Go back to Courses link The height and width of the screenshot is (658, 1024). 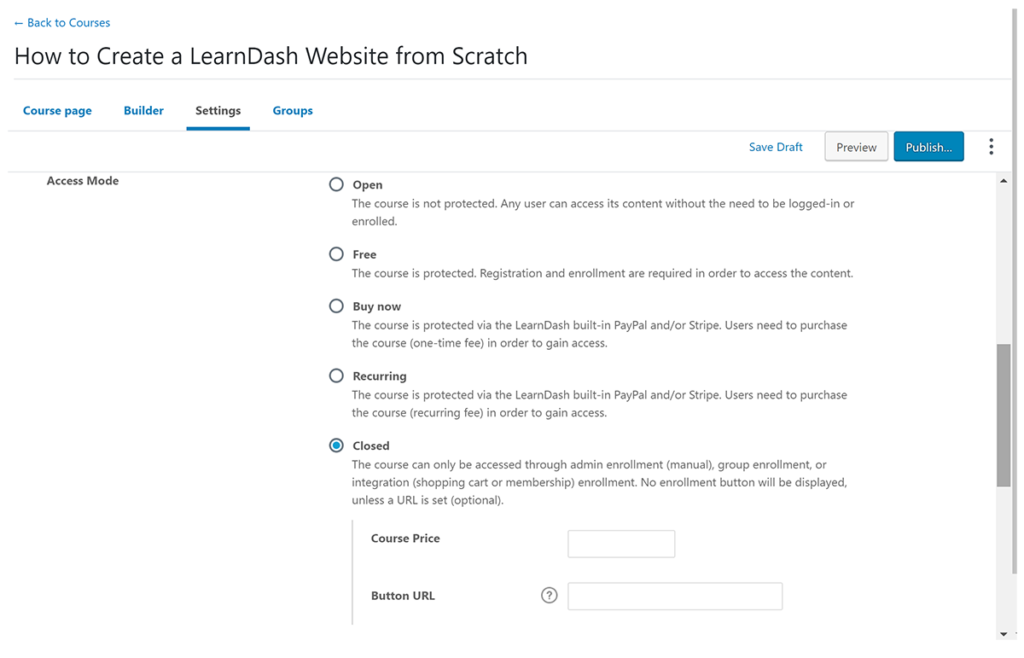pyautogui.click(x=62, y=22)
